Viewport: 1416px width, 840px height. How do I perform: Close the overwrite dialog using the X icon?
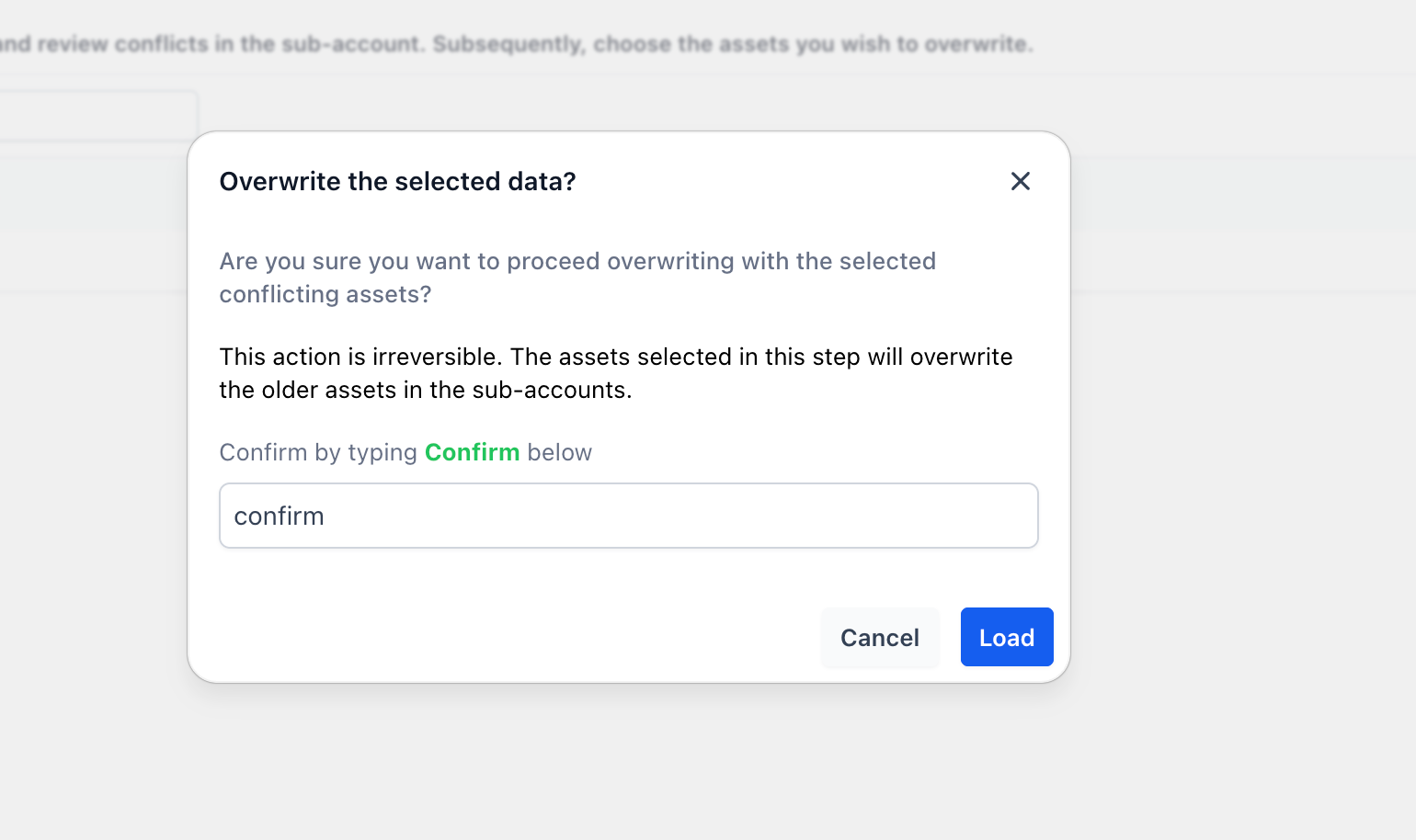click(1020, 181)
